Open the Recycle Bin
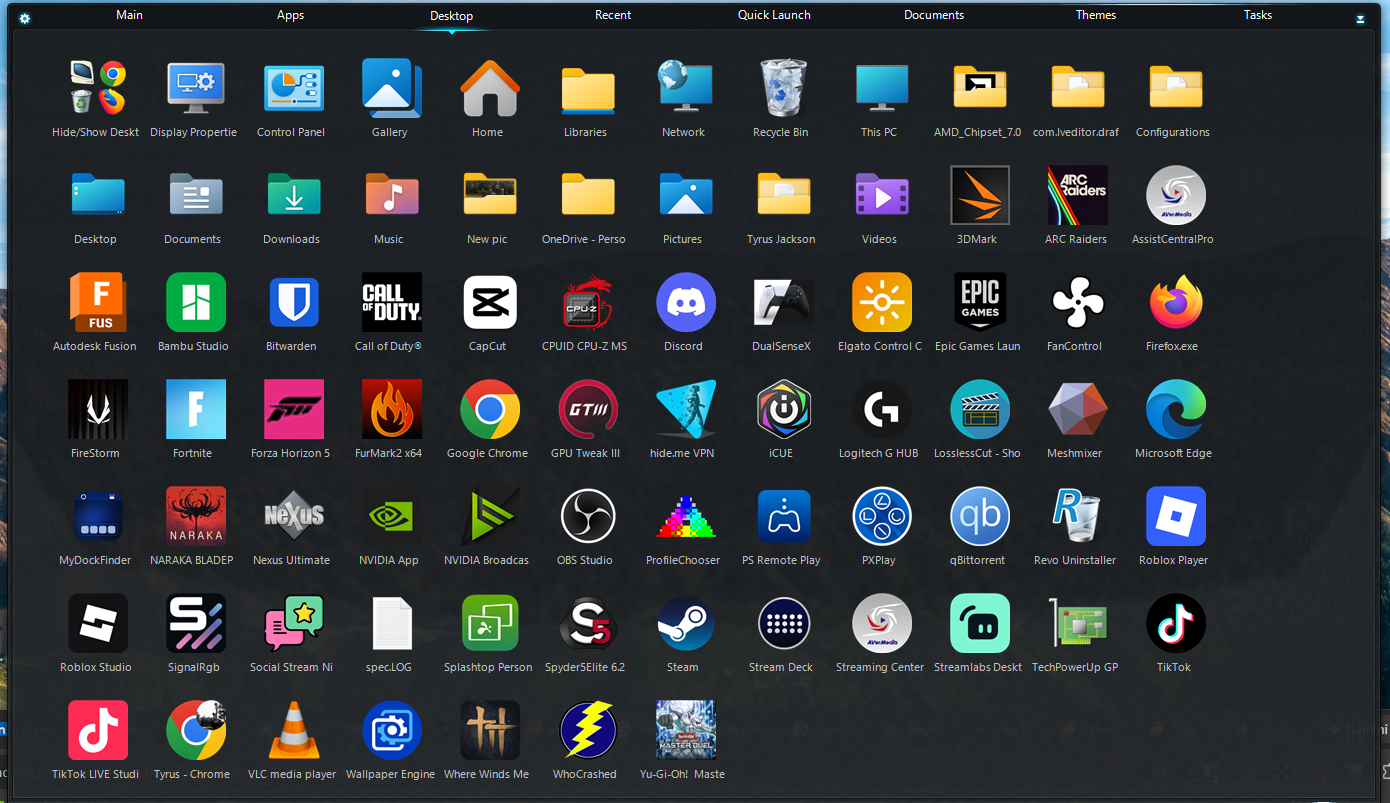1390x803 pixels. coord(783,89)
